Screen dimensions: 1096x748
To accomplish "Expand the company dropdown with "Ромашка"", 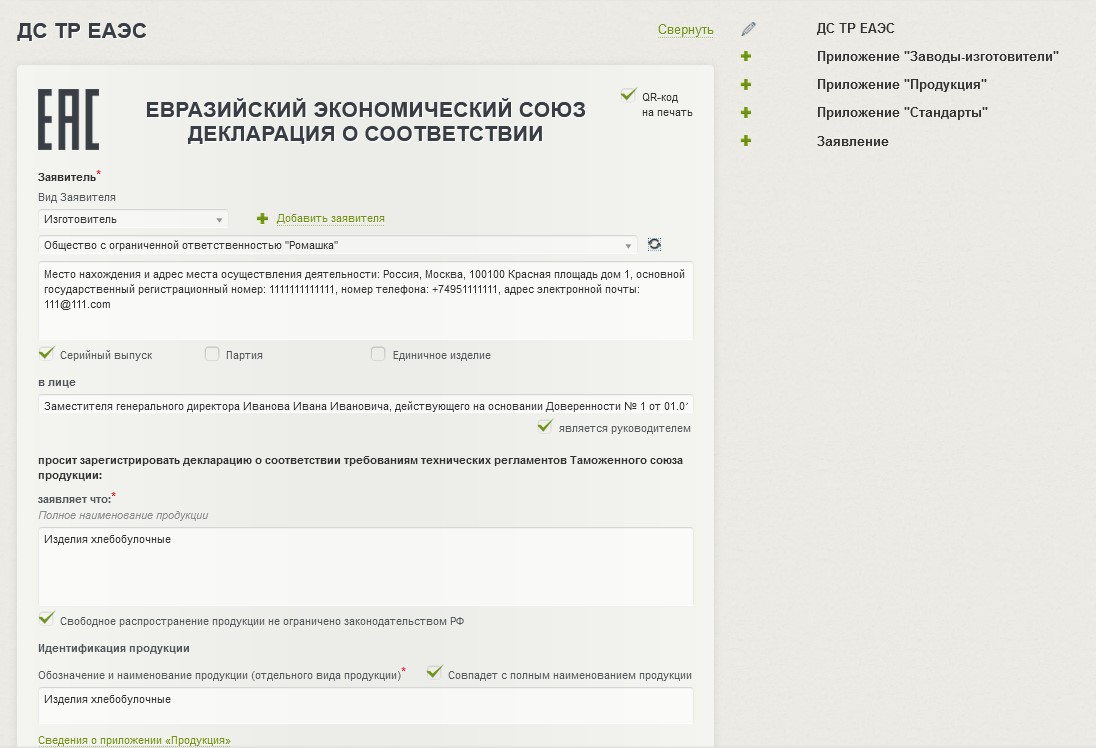I will point(337,245).
